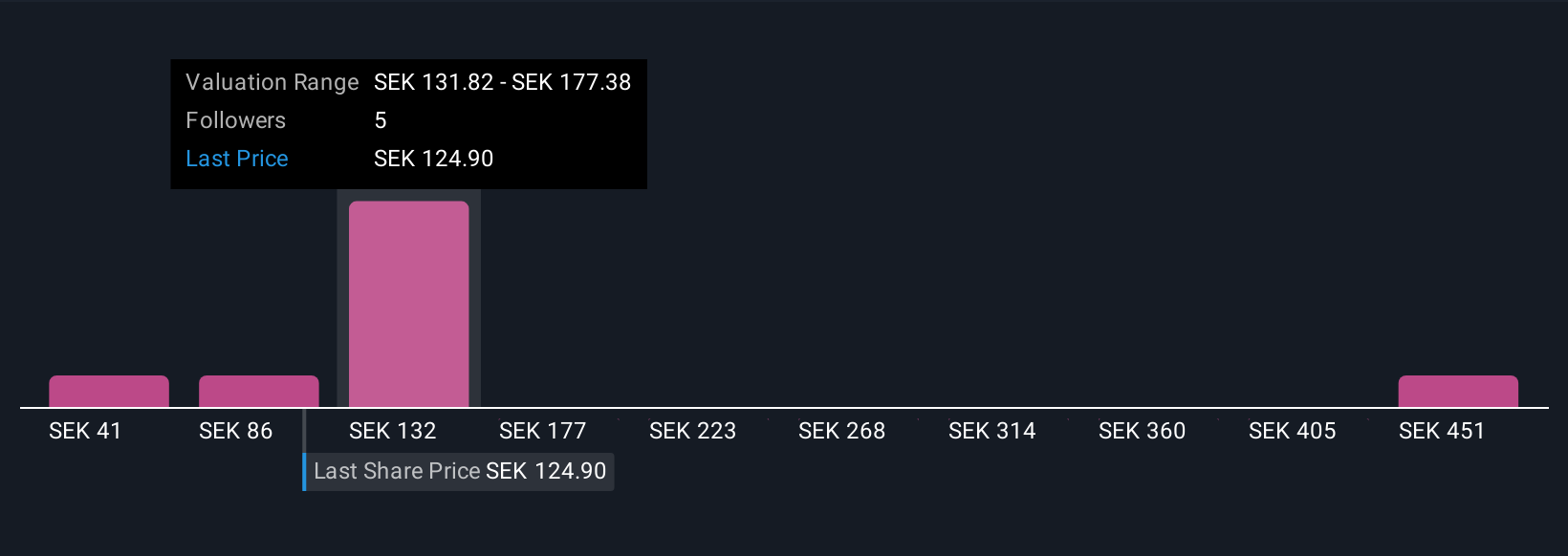Viewport: 1568px width, 556px height.
Task: Click the SEK 177 axis label
Action: [542, 431]
